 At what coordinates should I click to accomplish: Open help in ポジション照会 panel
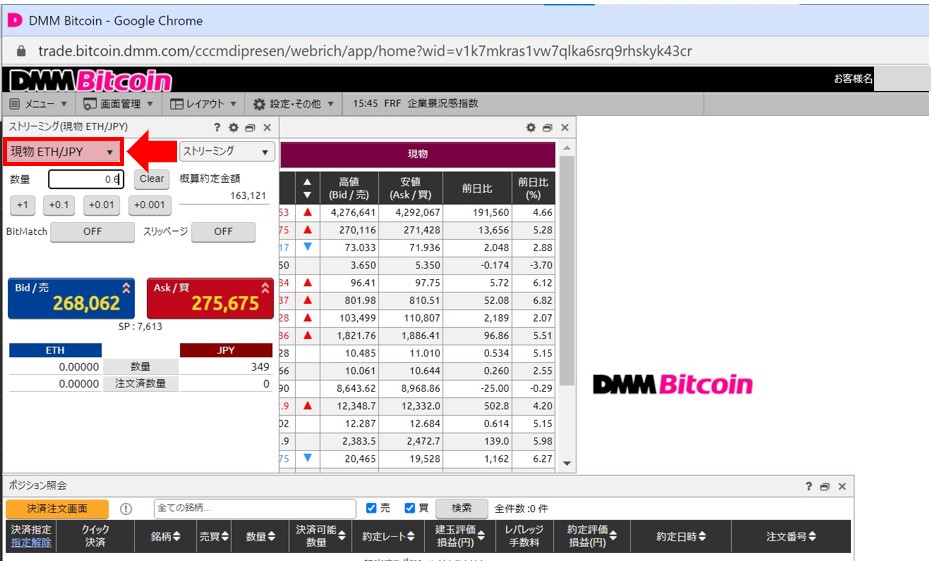(808, 487)
